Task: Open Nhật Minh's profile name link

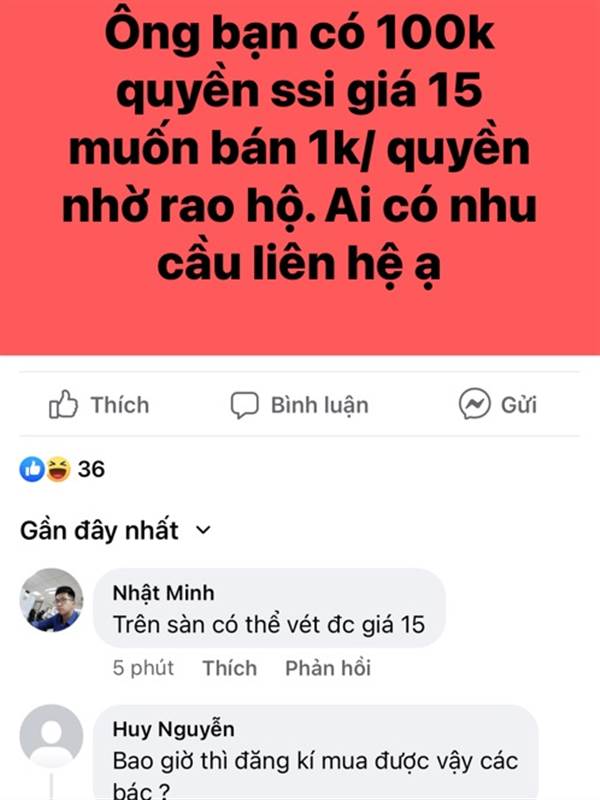Action: (163, 593)
